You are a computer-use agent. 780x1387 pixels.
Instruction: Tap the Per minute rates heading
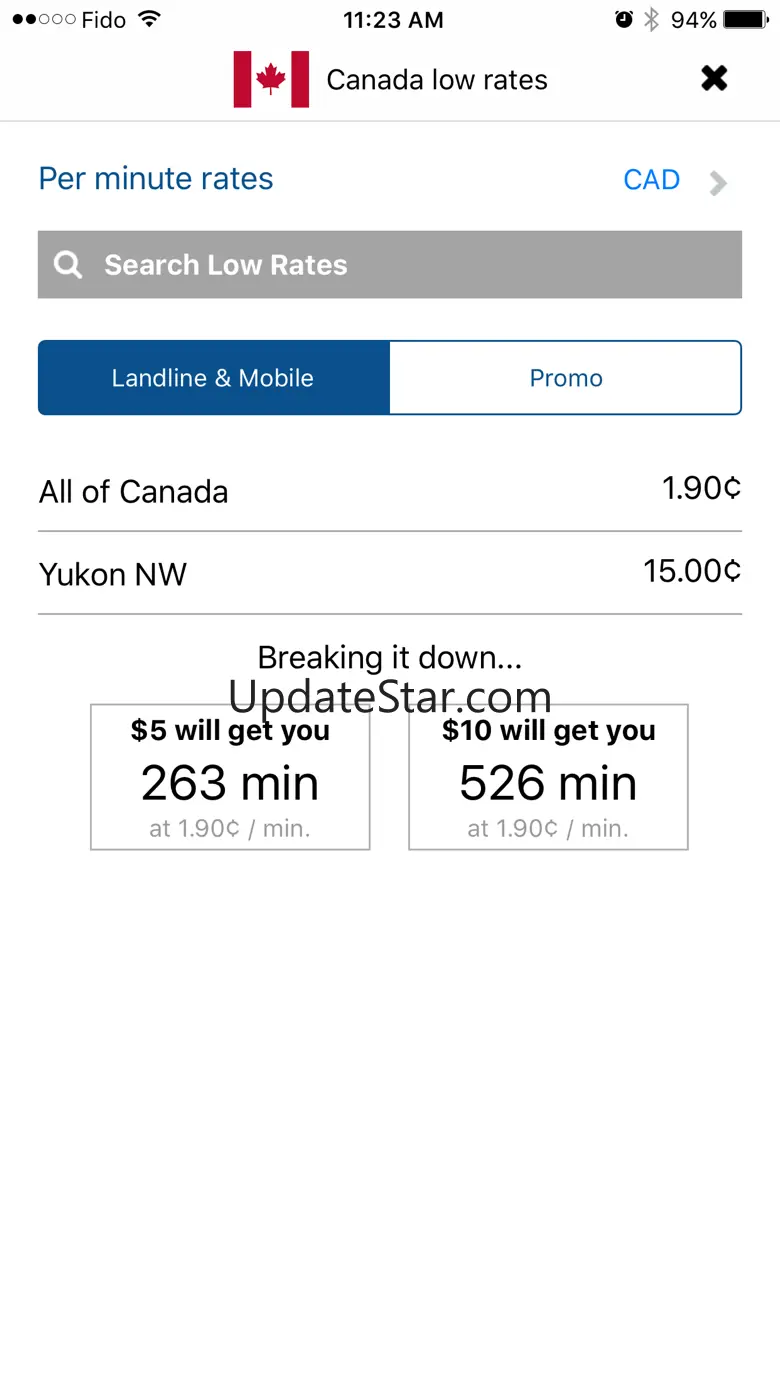point(156,179)
